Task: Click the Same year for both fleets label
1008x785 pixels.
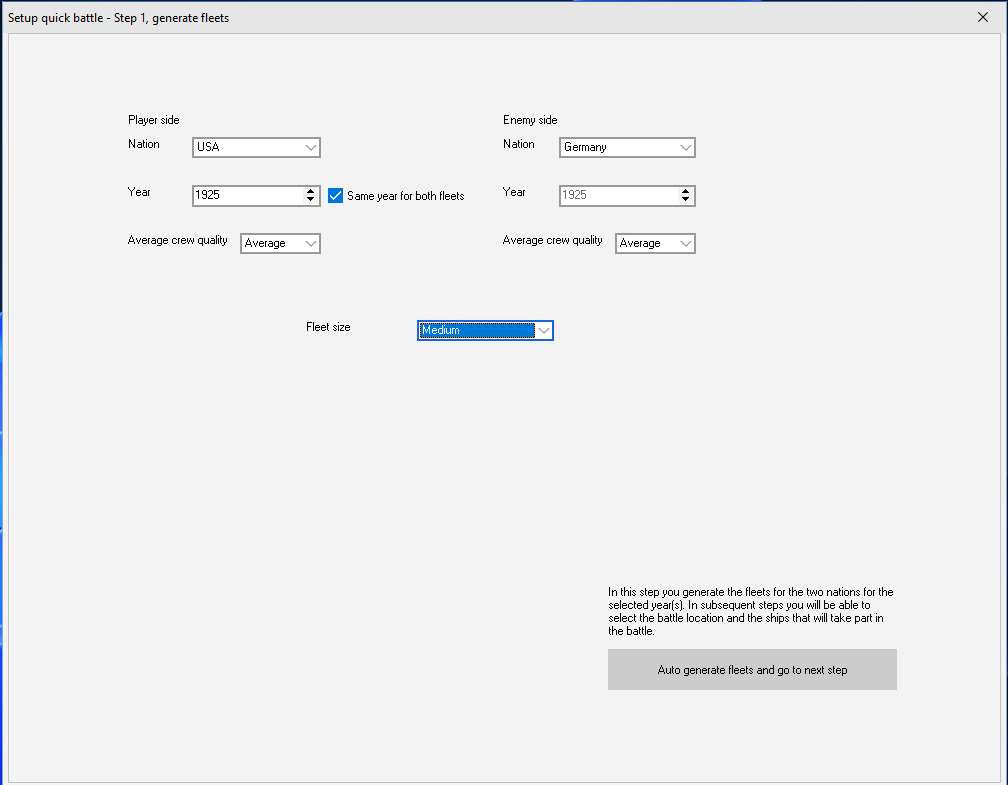Action: click(x=406, y=196)
